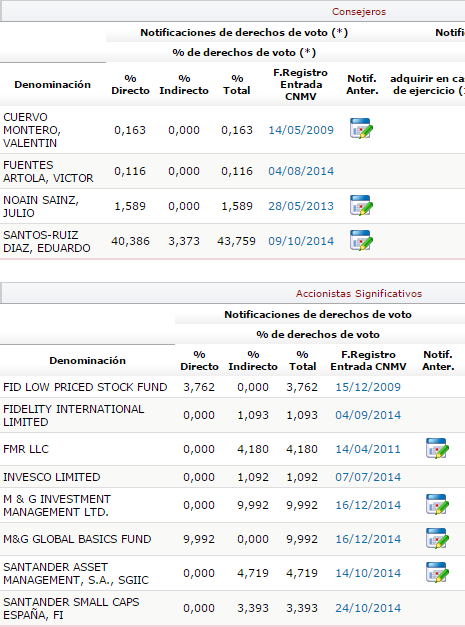Open the 14/10/2014 registration date link
Image resolution: width=465 pixels, height=627 pixels.
[368, 573]
